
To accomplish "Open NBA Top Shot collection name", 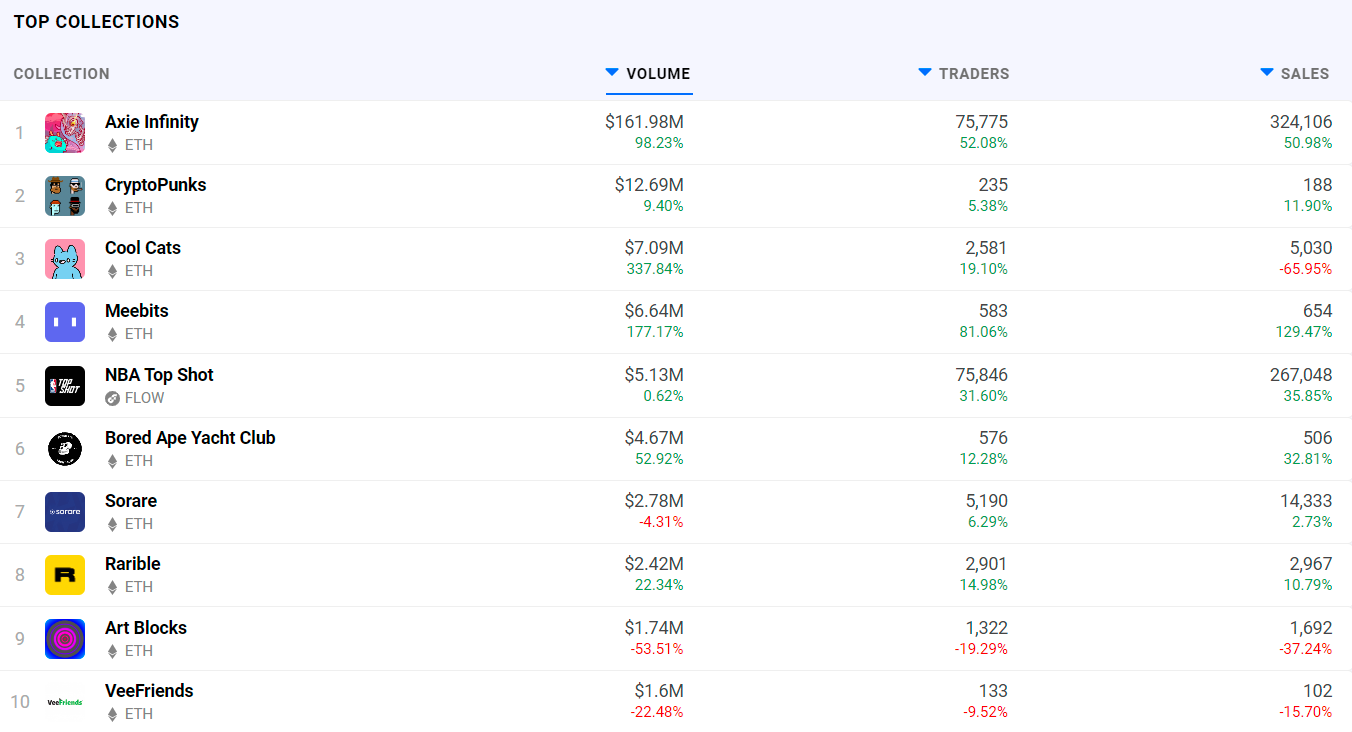I will pyautogui.click(x=160, y=375).
